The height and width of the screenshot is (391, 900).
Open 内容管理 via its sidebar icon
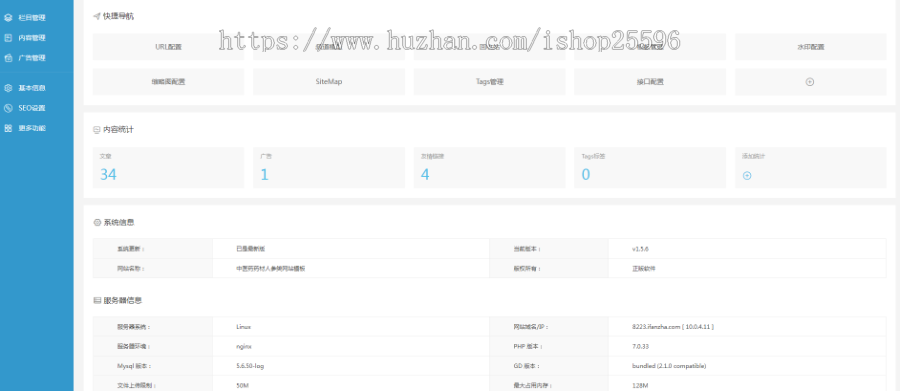[8, 38]
